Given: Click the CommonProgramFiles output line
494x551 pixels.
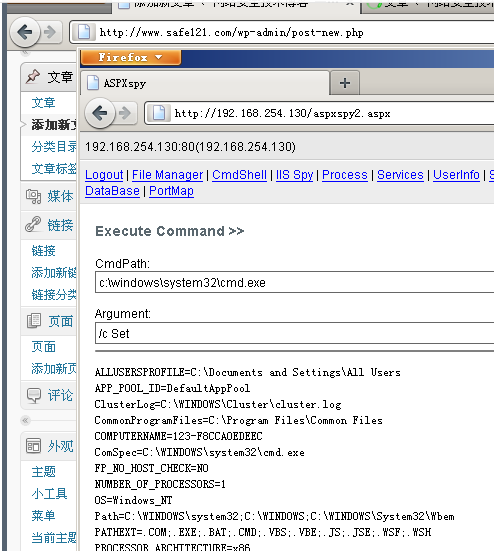Looking at the screenshot, I should pos(238,420).
